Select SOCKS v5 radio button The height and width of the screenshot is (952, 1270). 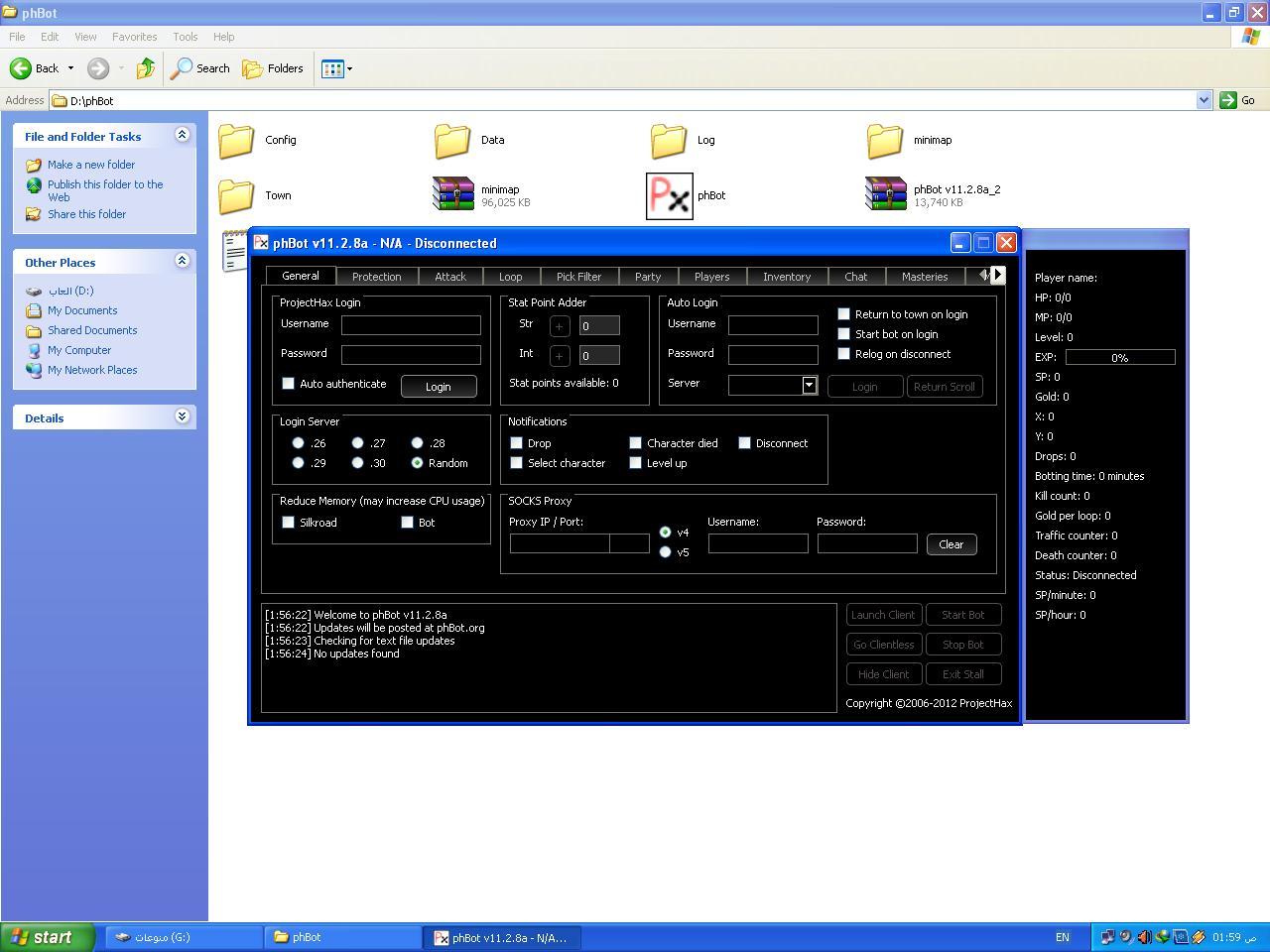point(666,552)
